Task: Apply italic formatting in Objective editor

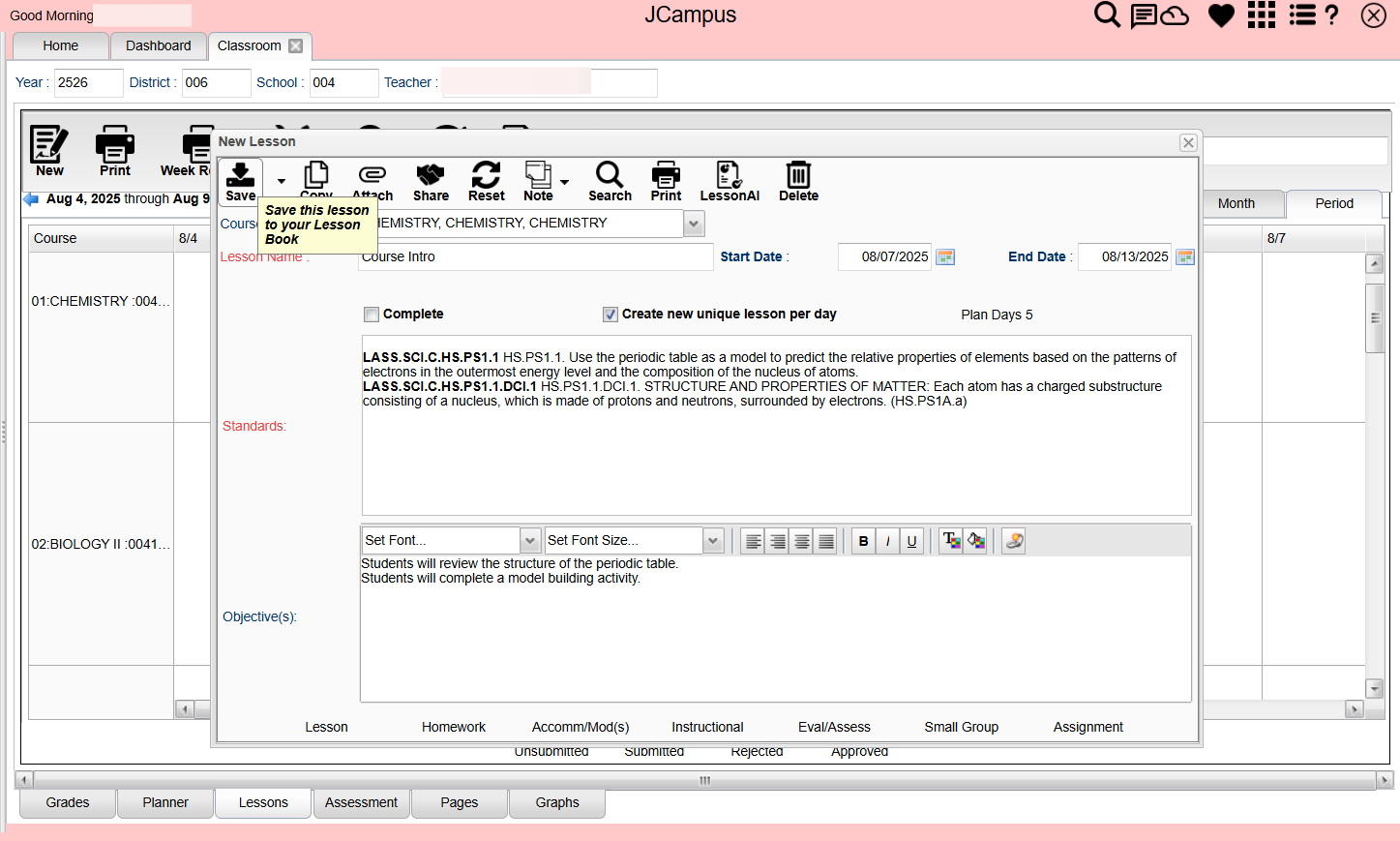Action: (887, 541)
